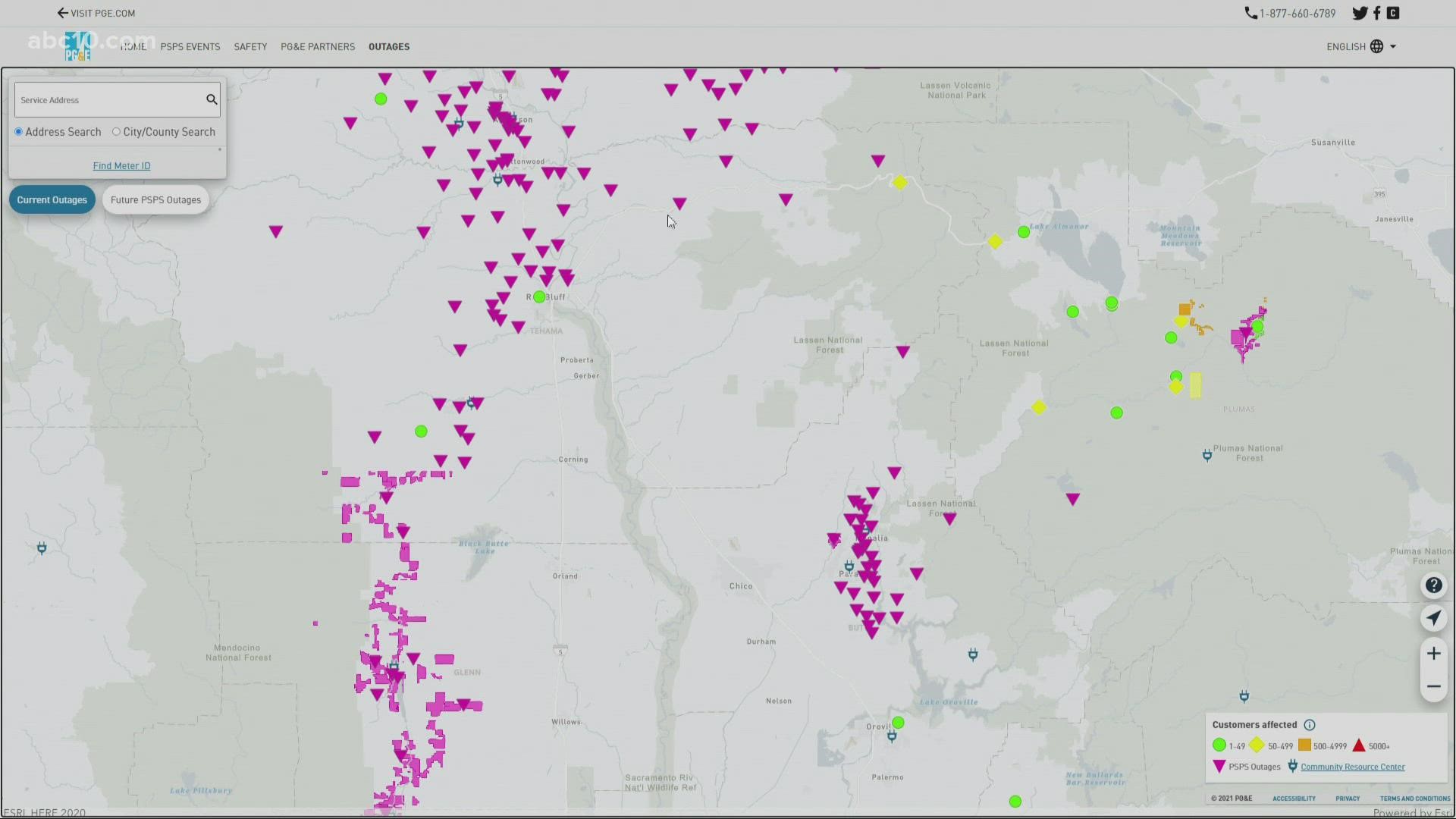Click the yellow 50-499 legend diamond

(x=1257, y=745)
